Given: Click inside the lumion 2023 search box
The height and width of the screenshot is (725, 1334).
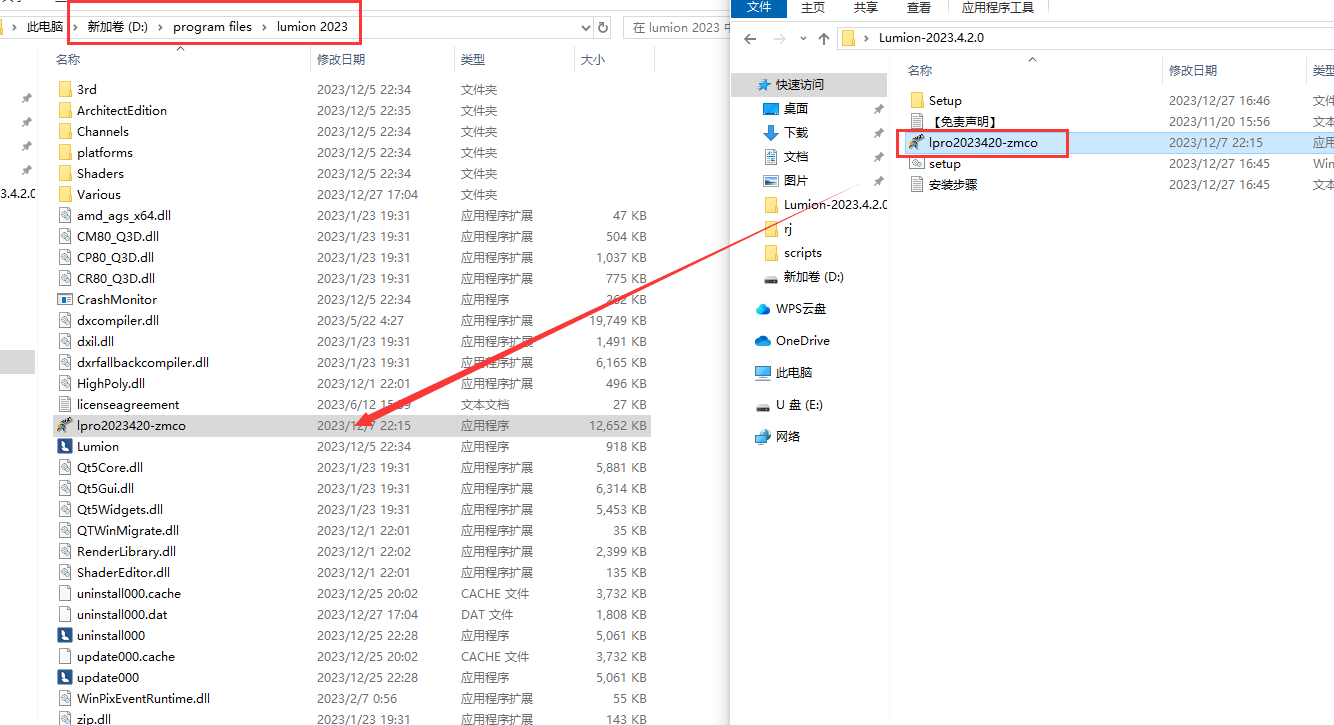Looking at the screenshot, I should coord(680,27).
